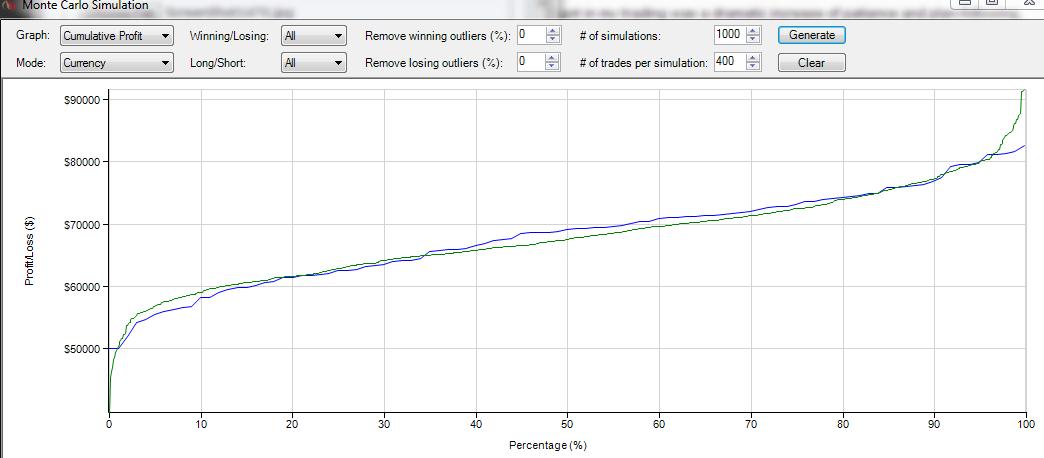
Task: Click the '# of trades per simulation:' label
Action: click(643, 63)
